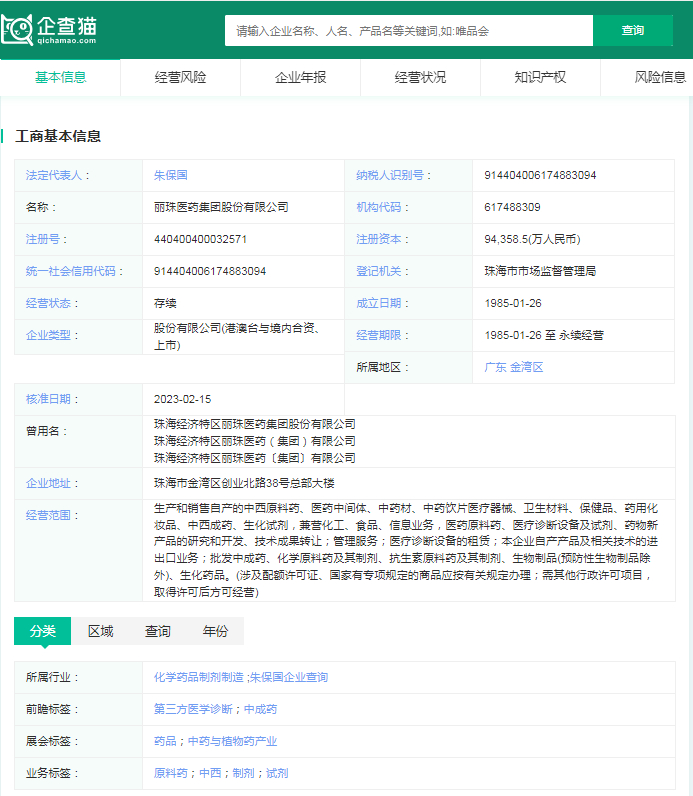Click the 朱保国企业查询 link

click(289, 677)
